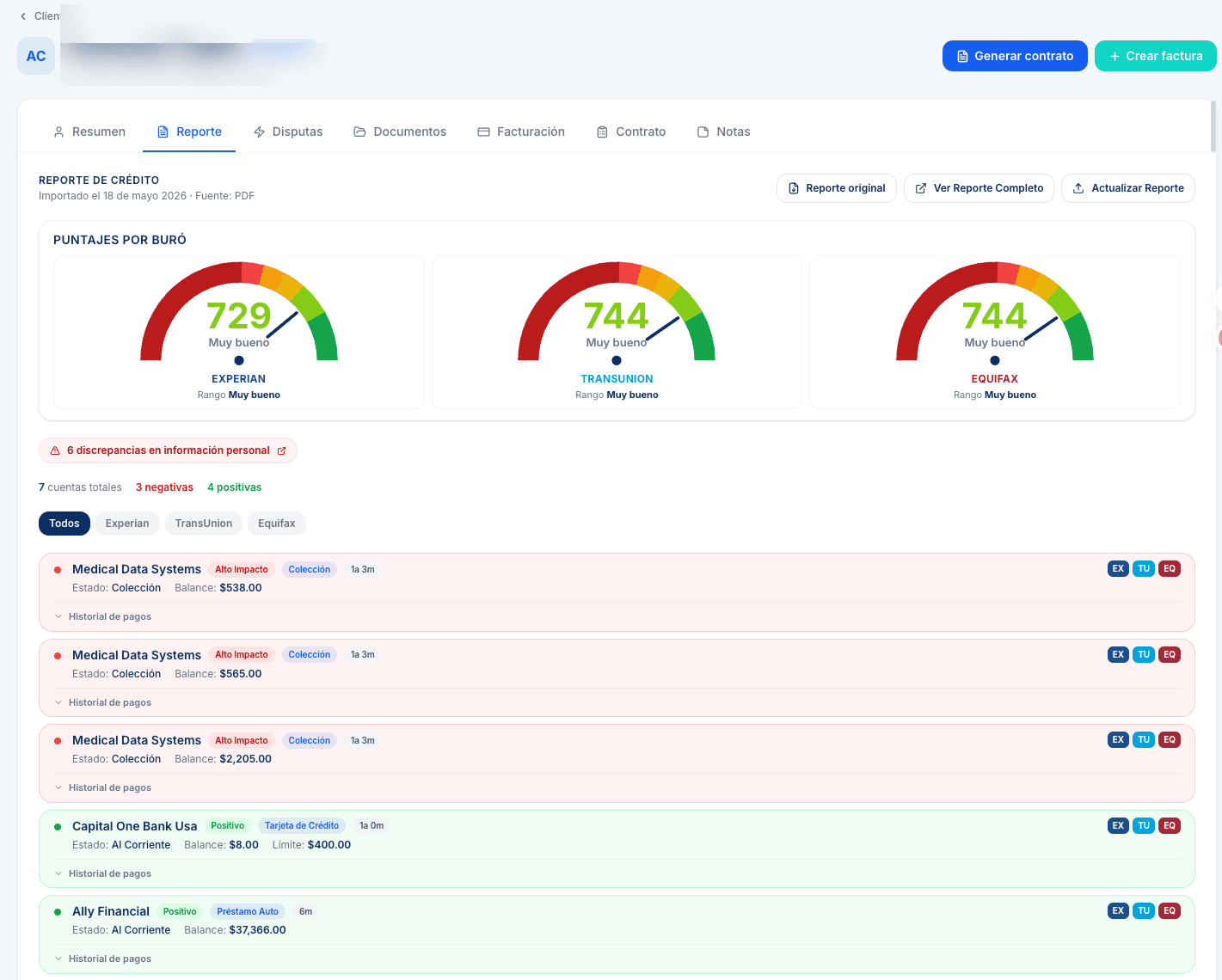
Task: Click EX badge on $2,205.00 Medical Data Systems
Action: click(1118, 739)
